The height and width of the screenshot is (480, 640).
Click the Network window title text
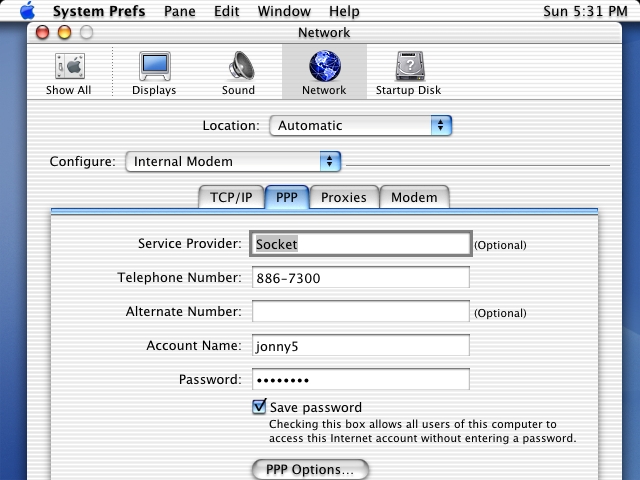click(324, 33)
